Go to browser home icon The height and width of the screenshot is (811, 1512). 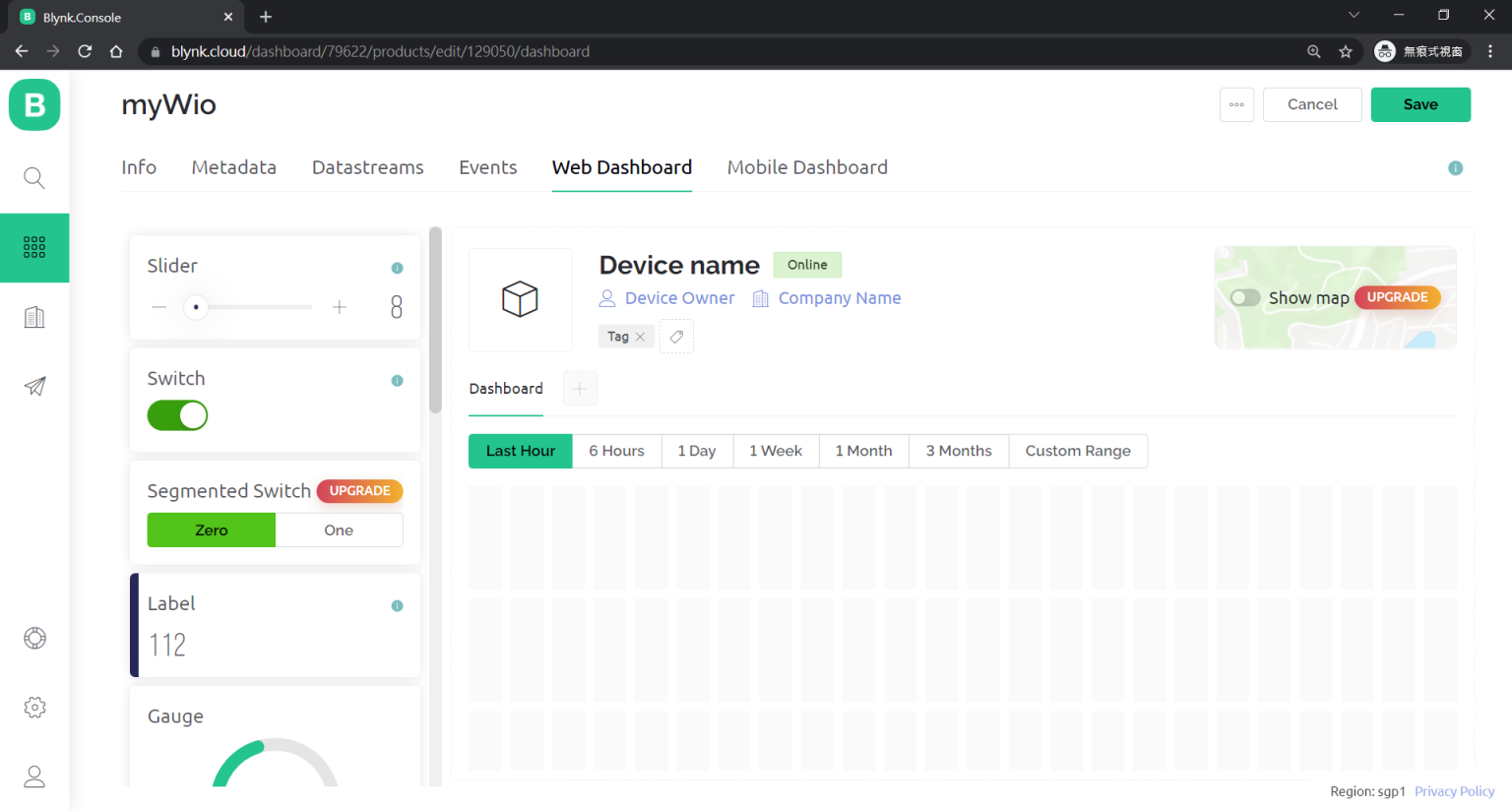[x=116, y=51]
